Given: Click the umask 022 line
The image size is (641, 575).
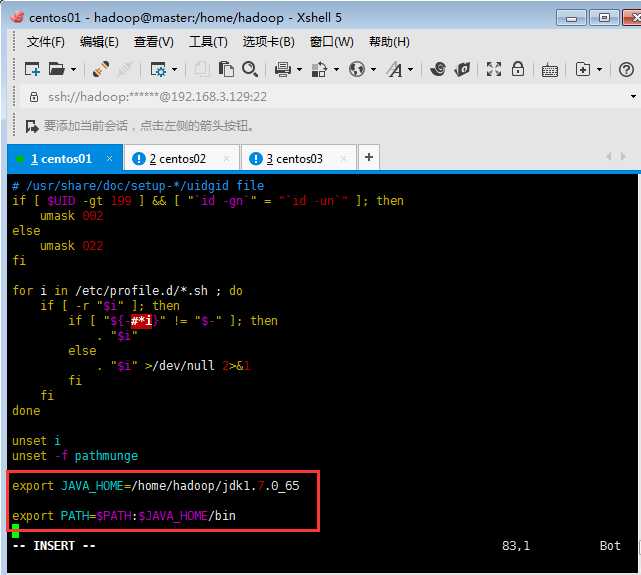Looking at the screenshot, I should (x=72, y=246).
